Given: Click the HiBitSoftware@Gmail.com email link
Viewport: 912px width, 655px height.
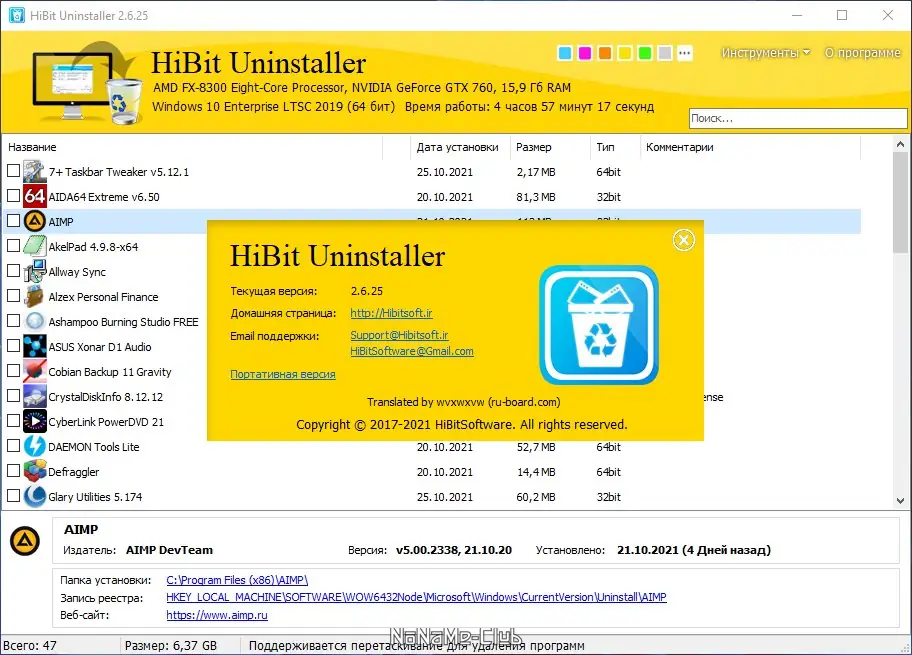Looking at the screenshot, I should pos(412,351).
